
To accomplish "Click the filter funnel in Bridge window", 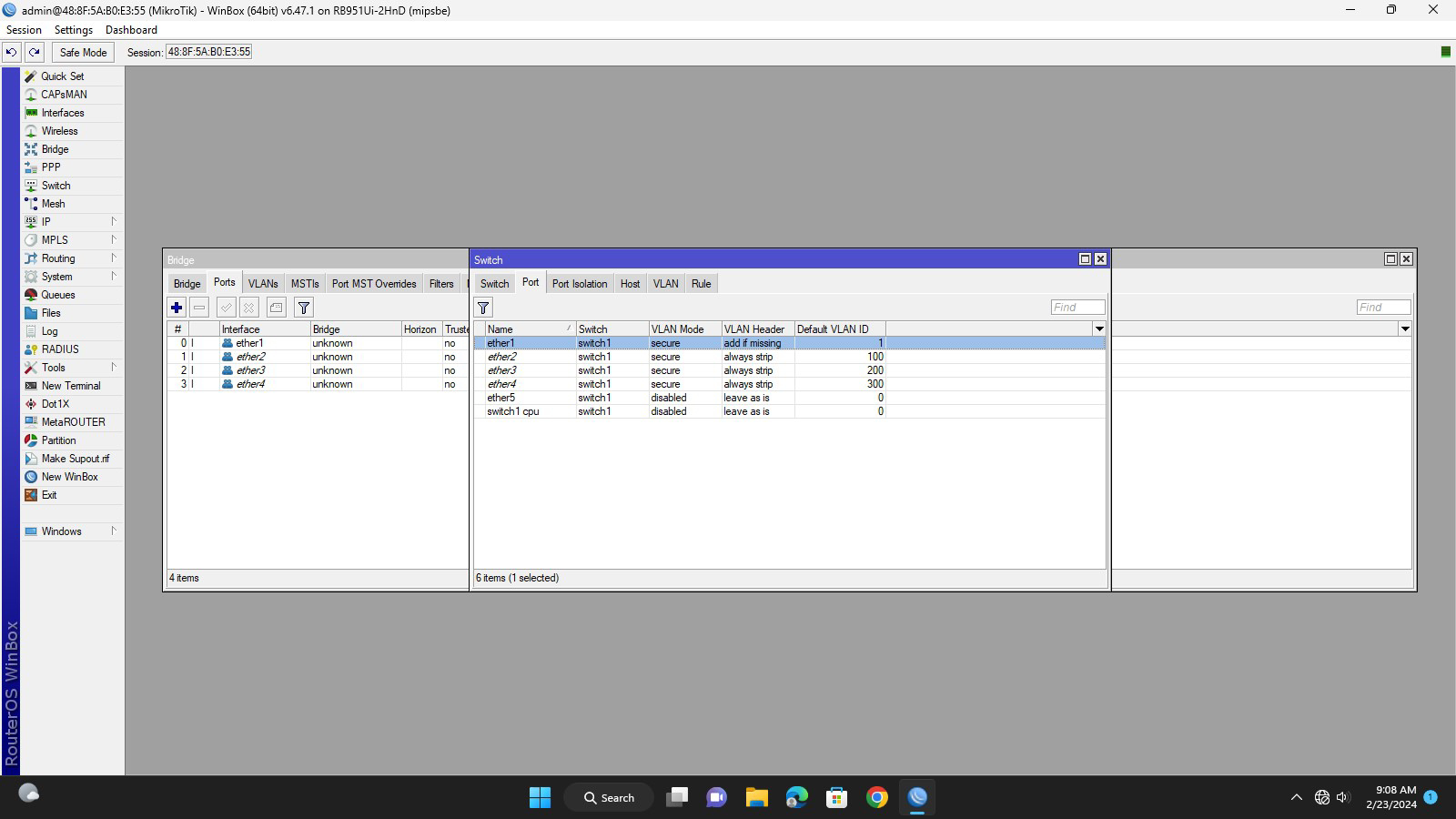I will point(304,308).
